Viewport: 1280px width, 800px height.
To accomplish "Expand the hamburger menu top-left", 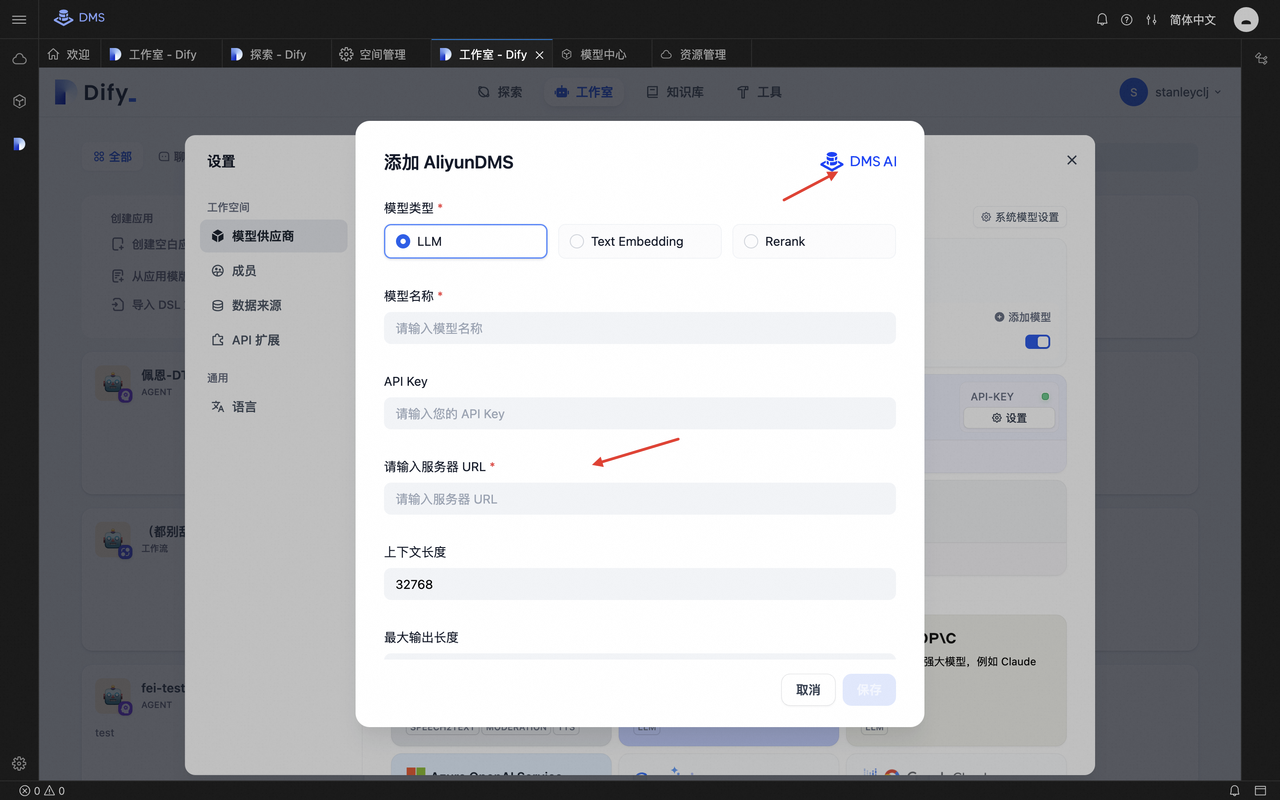I will (18, 17).
